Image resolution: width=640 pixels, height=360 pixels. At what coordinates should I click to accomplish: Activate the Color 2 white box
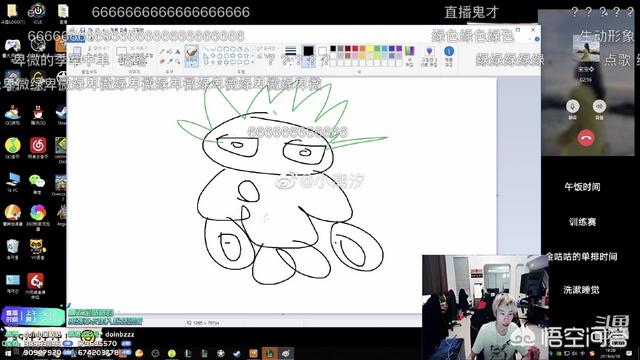[x=322, y=52]
